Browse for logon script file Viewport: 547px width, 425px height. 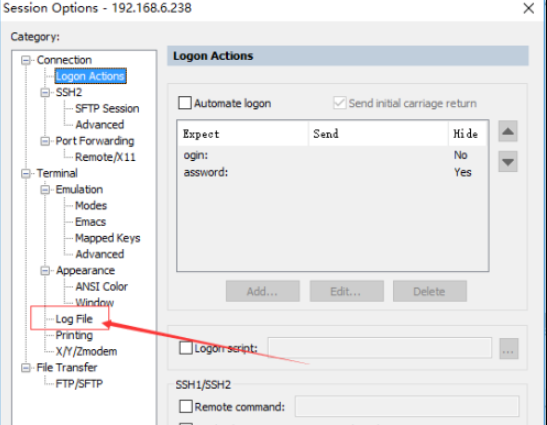point(509,348)
